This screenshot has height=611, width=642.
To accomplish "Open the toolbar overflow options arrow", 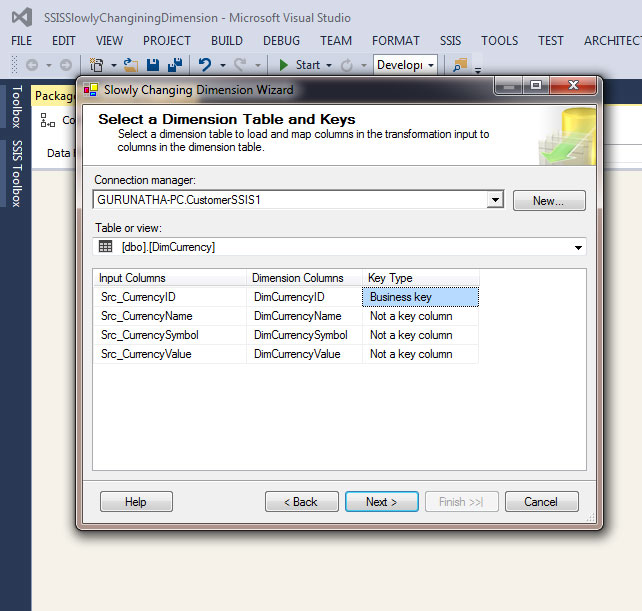I will 477,70.
